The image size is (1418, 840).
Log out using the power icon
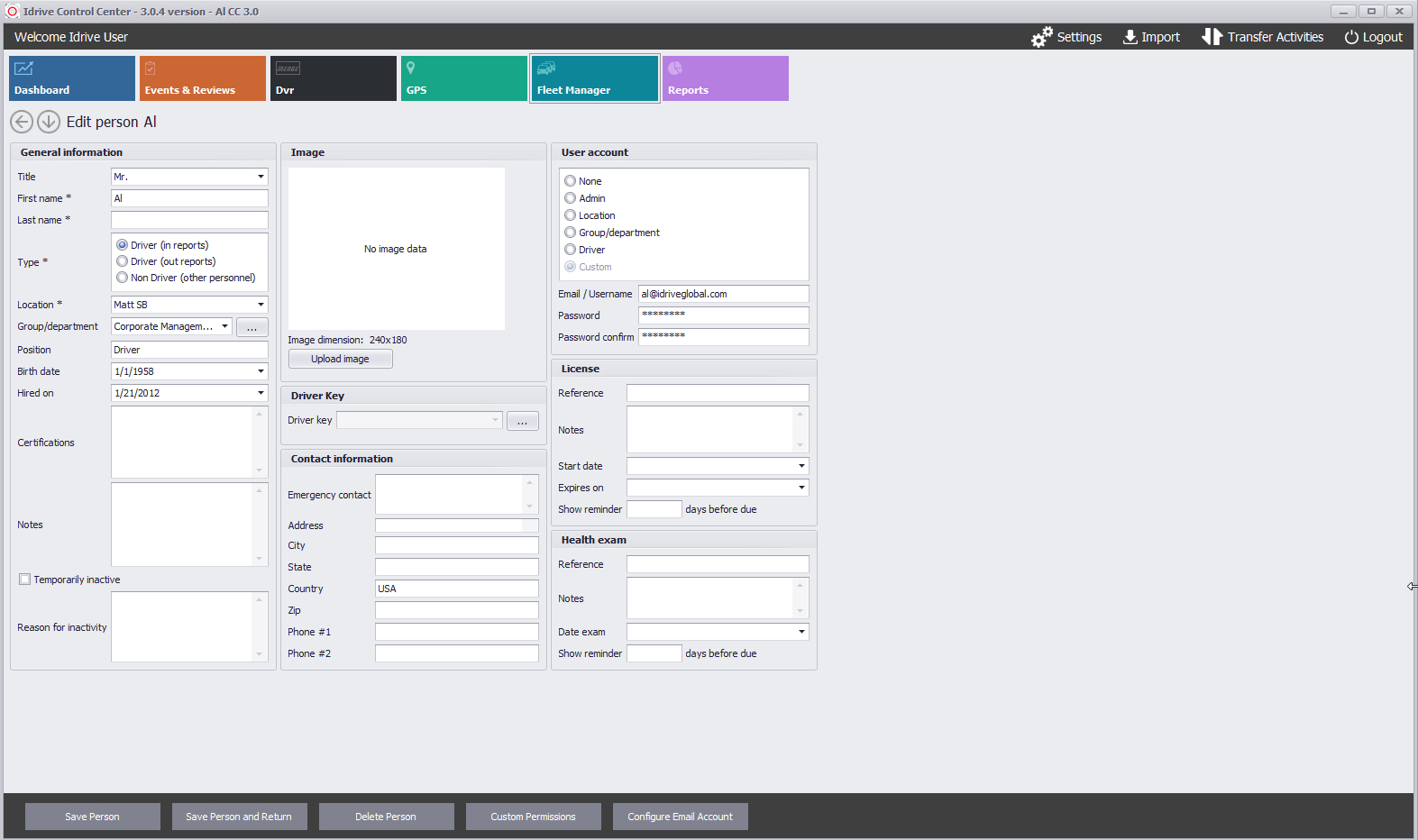(x=1351, y=37)
